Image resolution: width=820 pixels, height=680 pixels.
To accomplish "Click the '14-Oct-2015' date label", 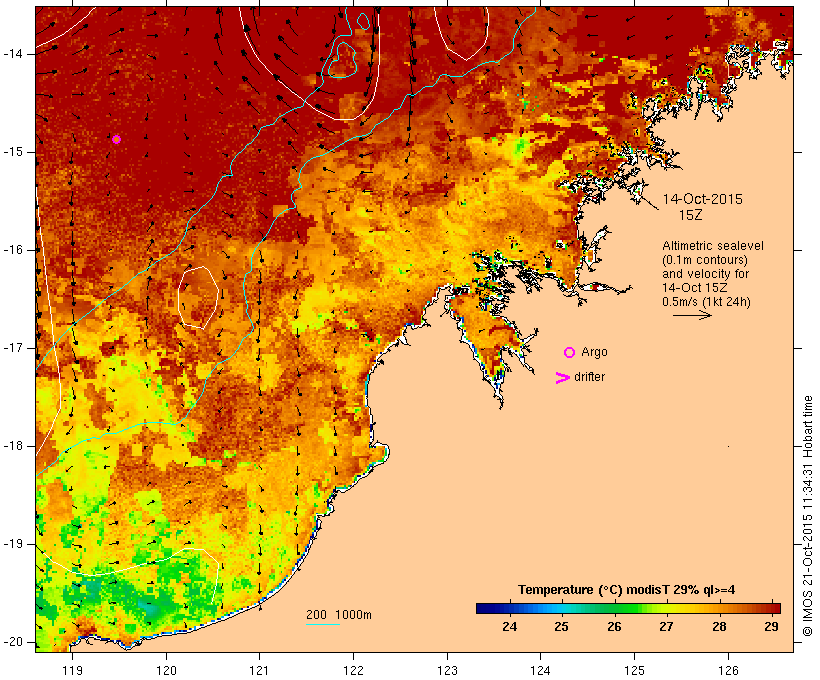I will click(702, 199).
